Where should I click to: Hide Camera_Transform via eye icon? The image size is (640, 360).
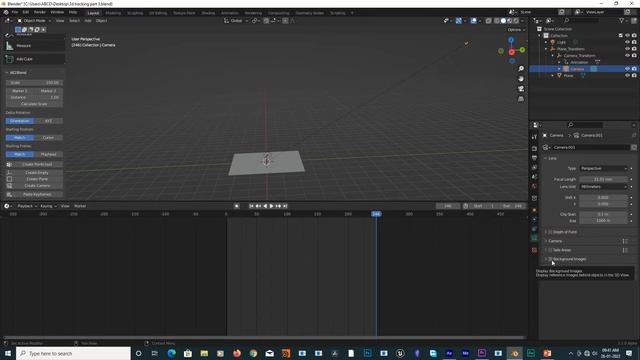point(627,55)
